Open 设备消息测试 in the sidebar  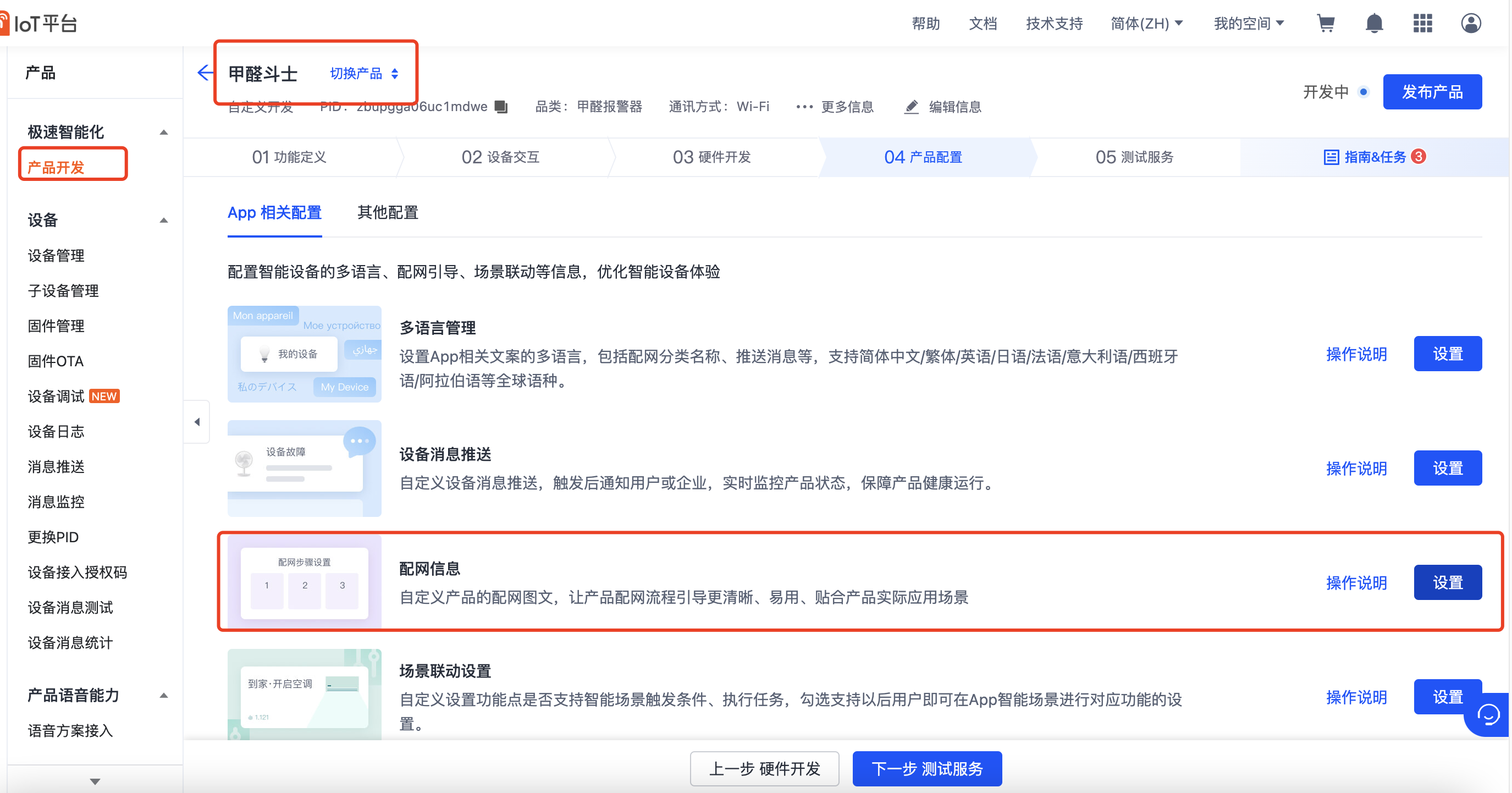coord(70,608)
